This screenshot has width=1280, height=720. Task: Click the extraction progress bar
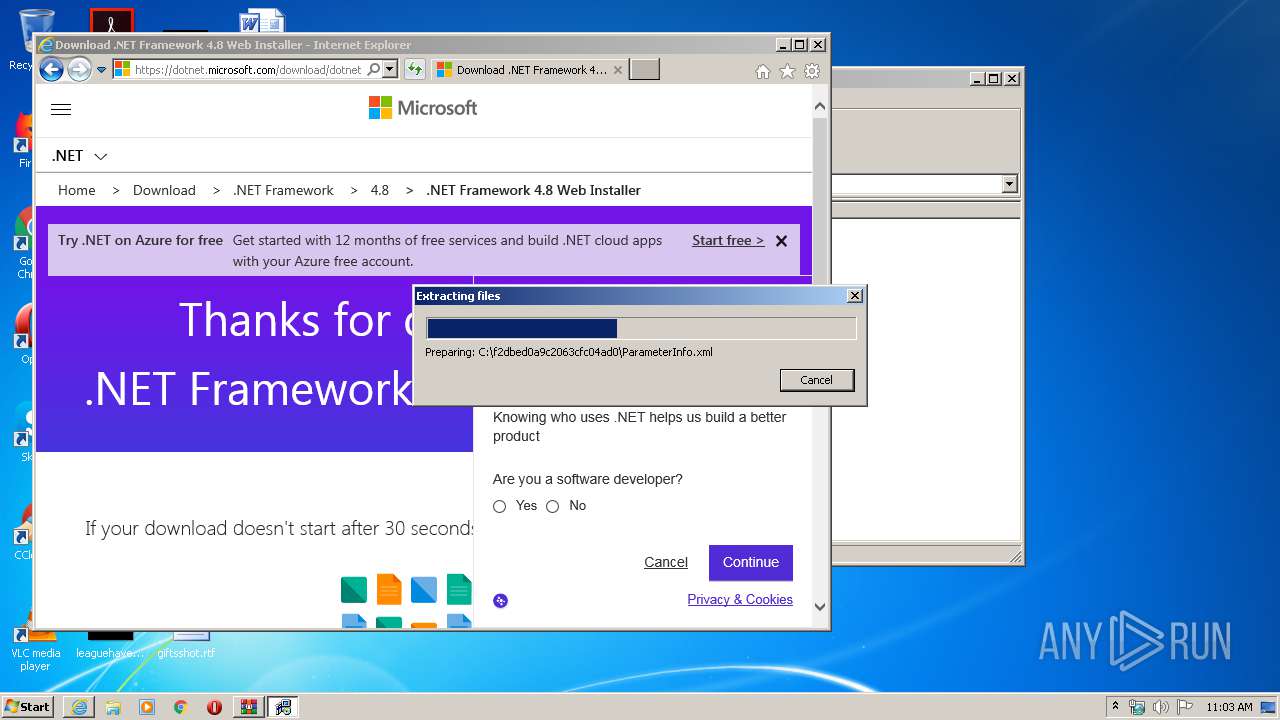641,329
